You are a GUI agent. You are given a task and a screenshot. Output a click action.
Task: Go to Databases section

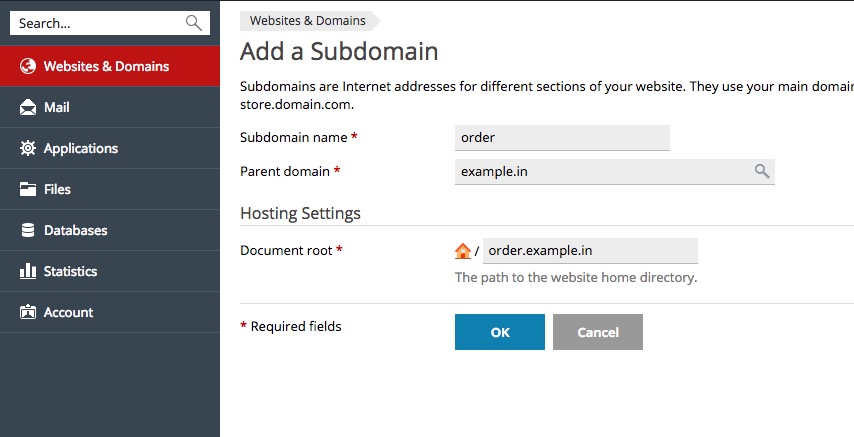pyautogui.click(x=110, y=230)
